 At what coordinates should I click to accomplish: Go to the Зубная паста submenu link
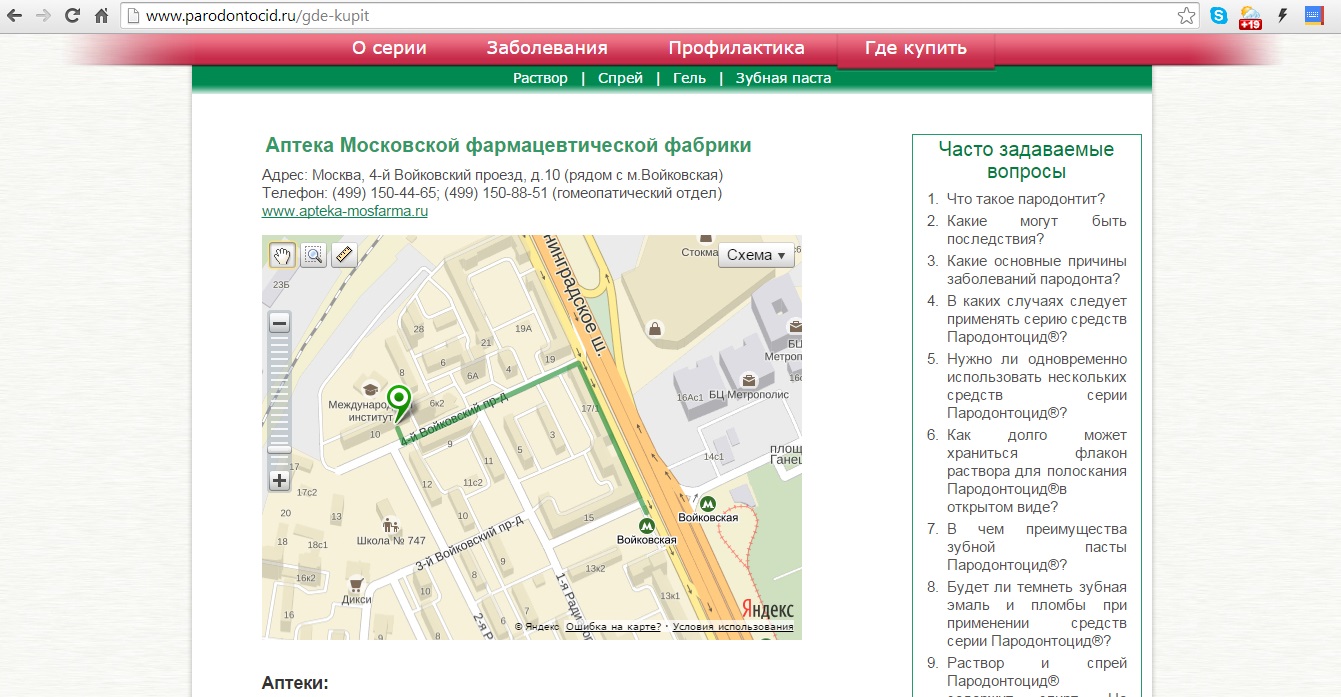pyautogui.click(x=783, y=78)
